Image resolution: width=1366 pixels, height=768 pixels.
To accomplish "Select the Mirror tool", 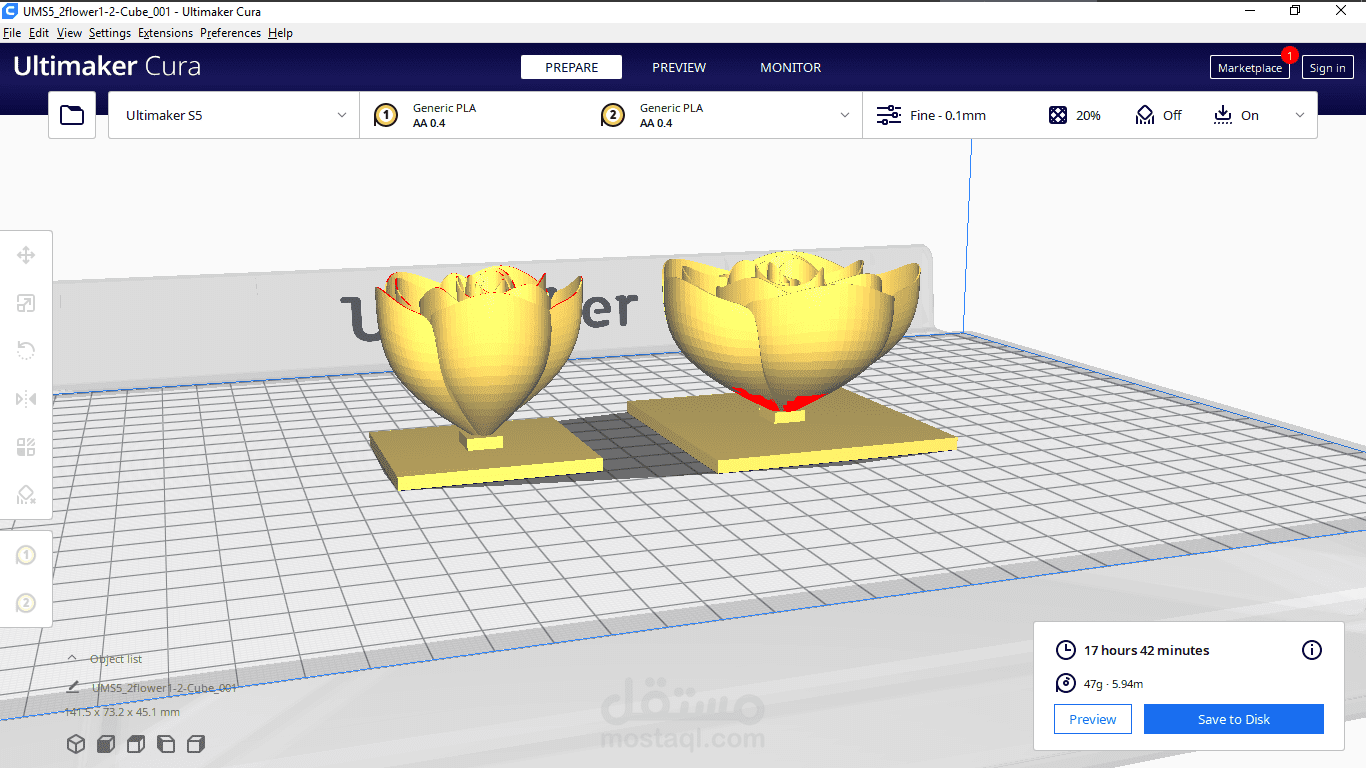I will pyautogui.click(x=26, y=399).
